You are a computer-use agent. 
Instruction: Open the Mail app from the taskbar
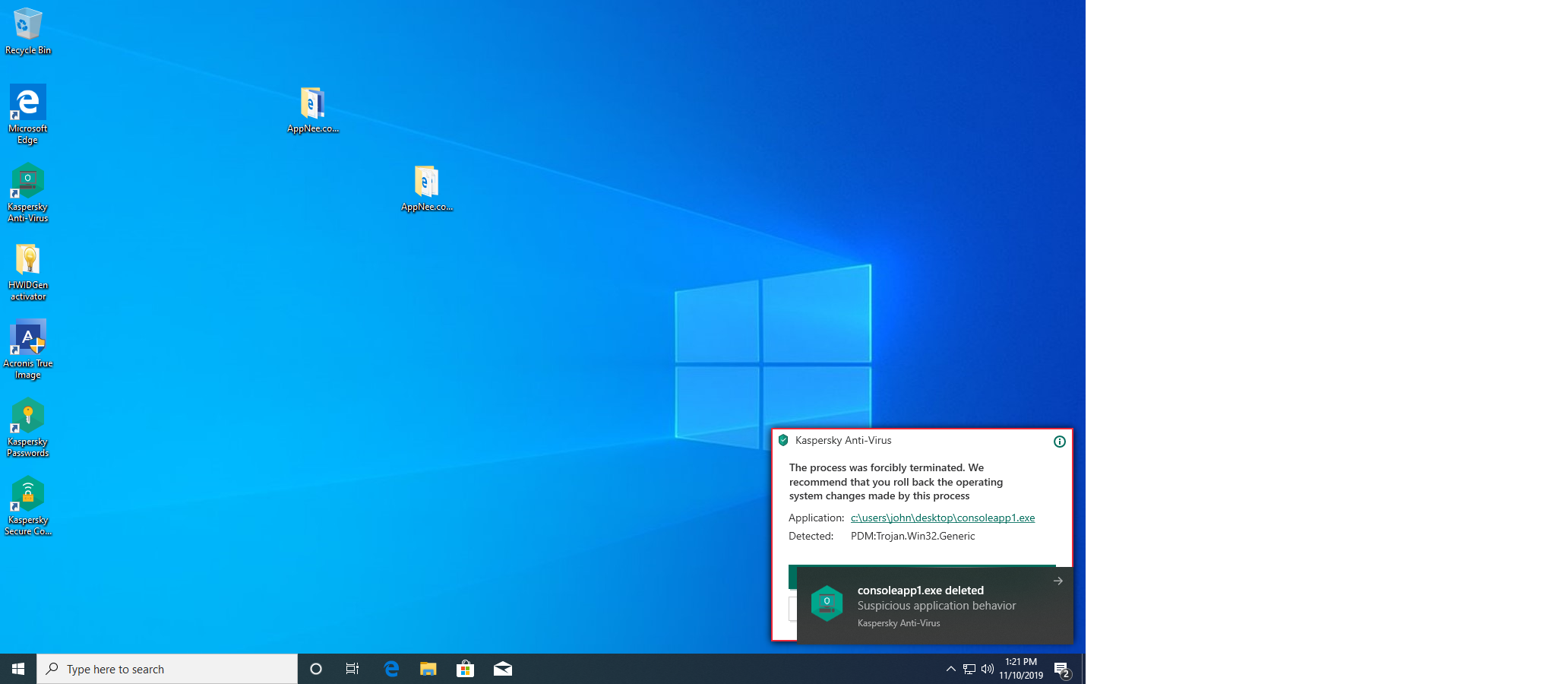(x=502, y=669)
